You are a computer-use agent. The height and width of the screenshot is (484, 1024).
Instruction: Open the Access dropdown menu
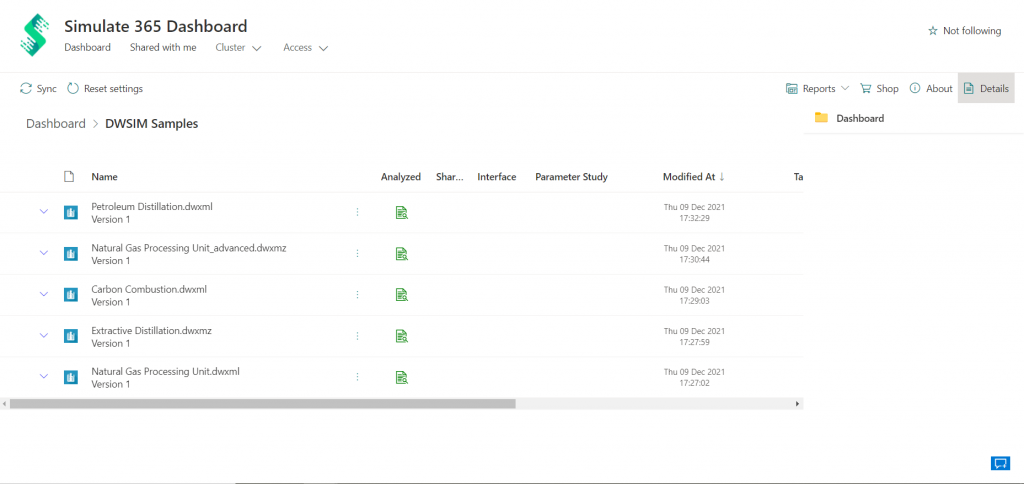click(x=305, y=48)
